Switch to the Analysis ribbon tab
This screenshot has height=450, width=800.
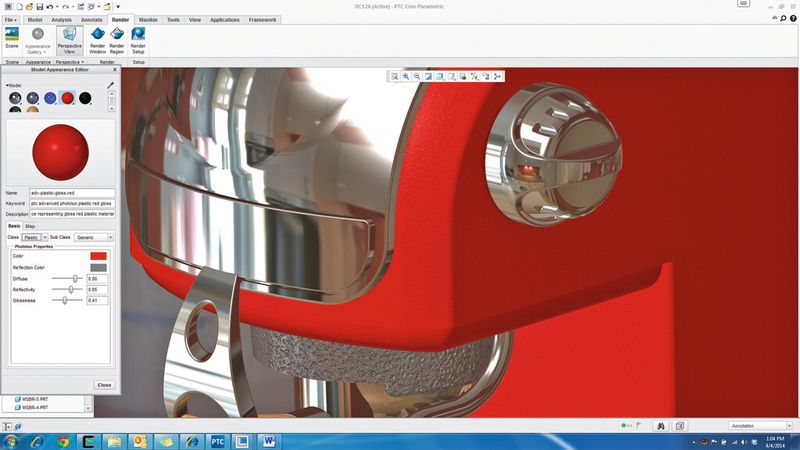click(61, 20)
